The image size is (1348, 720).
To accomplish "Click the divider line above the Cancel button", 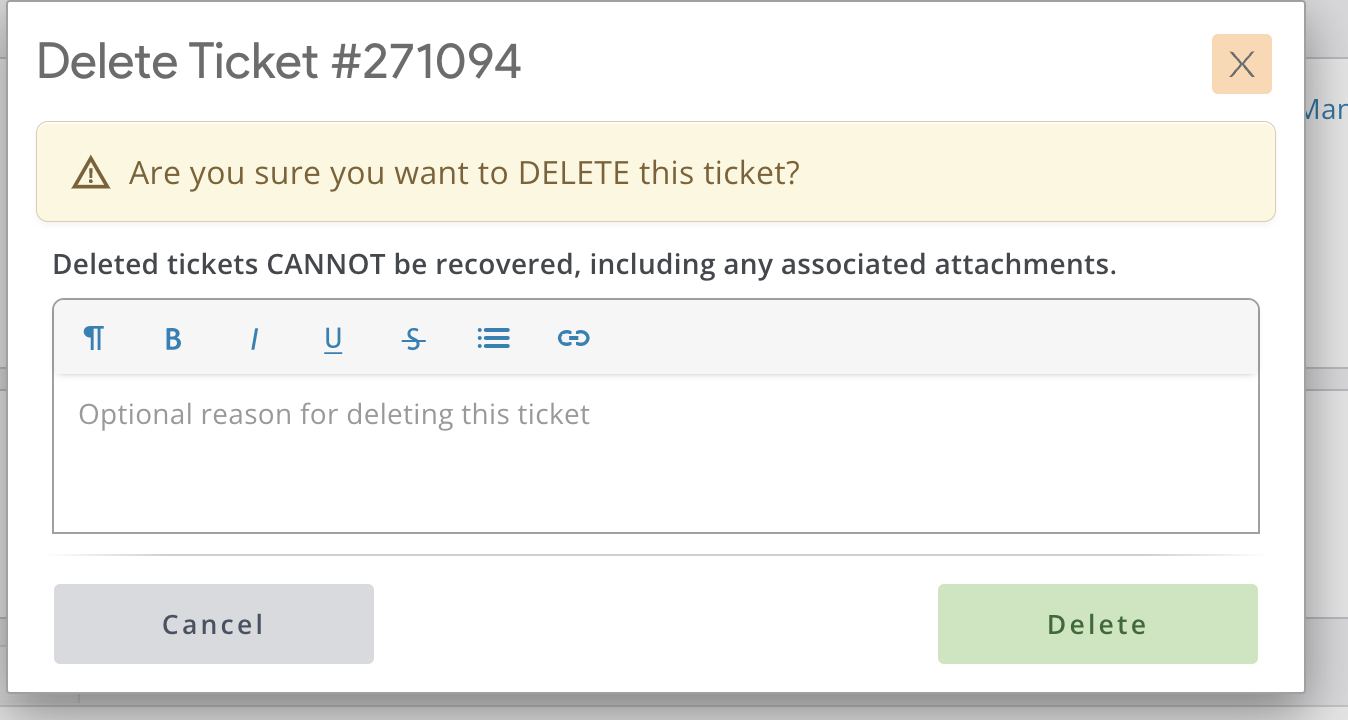I will coord(655,554).
